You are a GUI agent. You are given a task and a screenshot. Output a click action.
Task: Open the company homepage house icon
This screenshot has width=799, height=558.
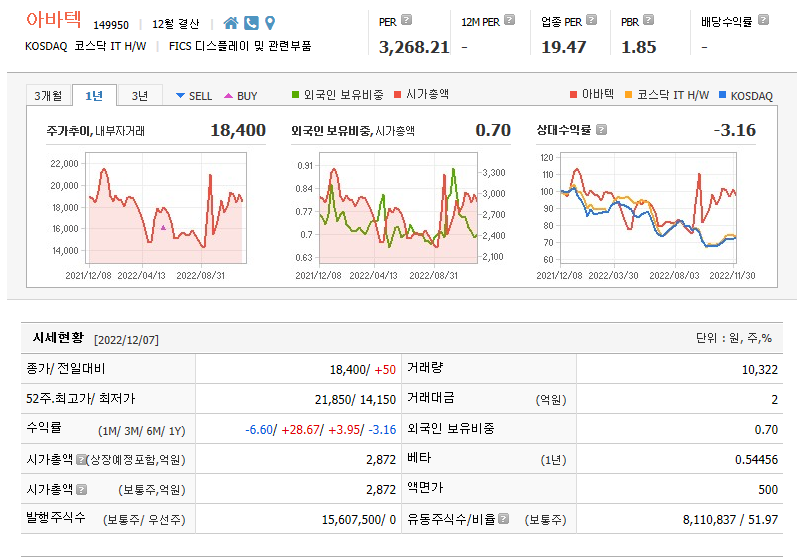[231, 23]
